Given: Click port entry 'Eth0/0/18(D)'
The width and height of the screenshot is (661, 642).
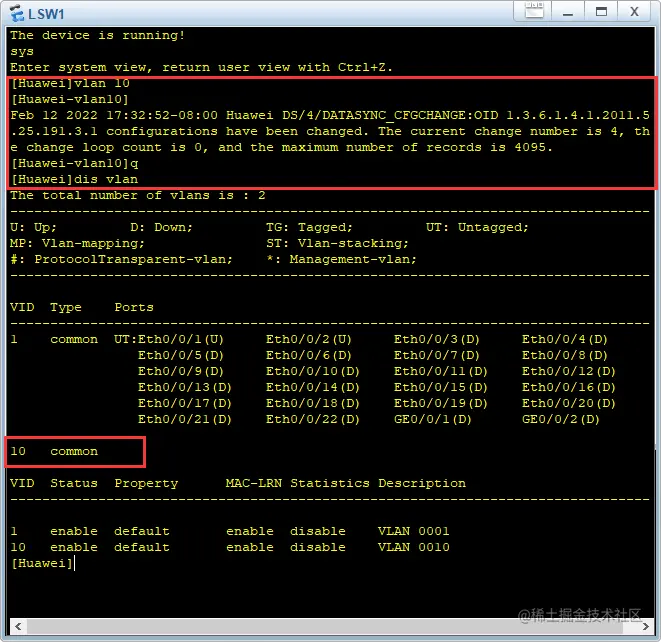Looking at the screenshot, I should (312, 403).
